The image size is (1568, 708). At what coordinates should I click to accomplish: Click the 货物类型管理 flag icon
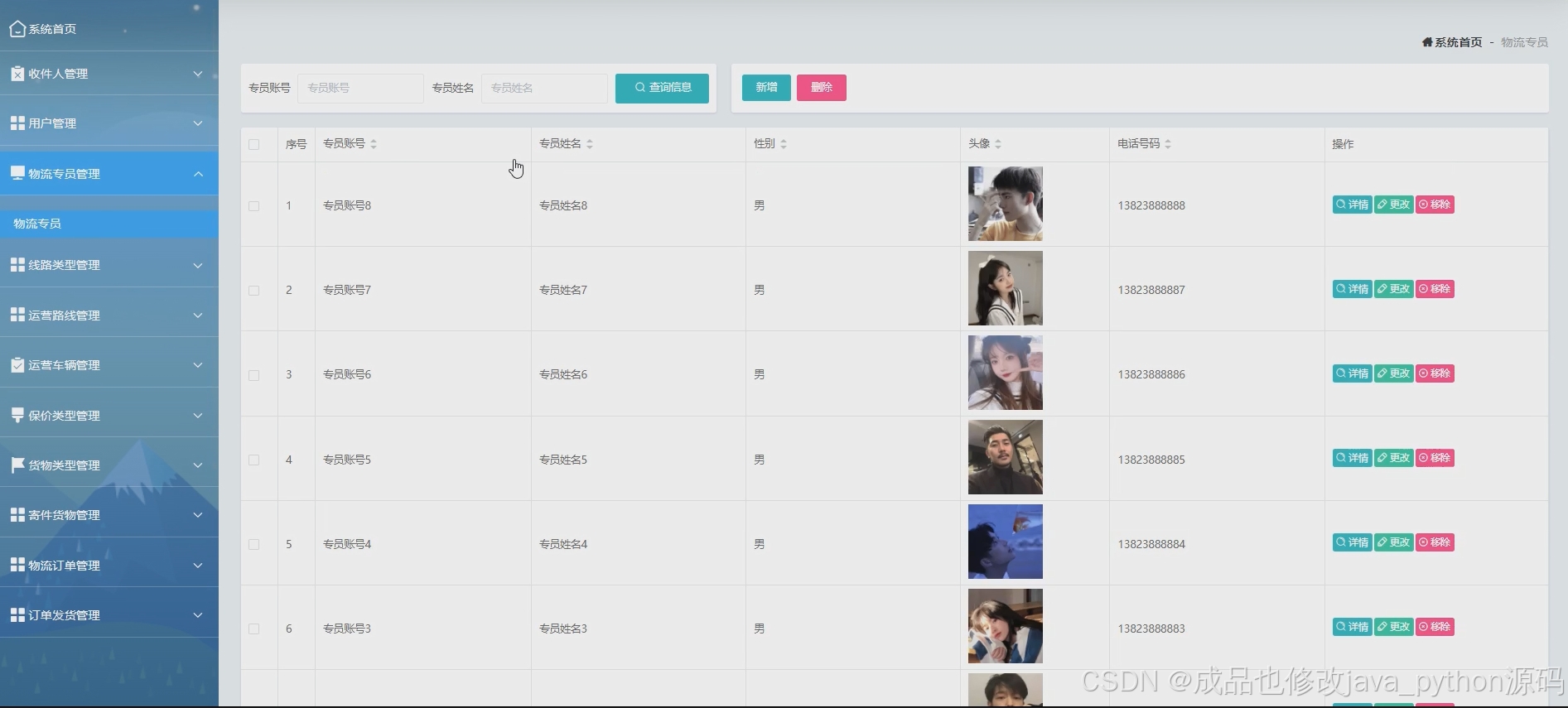[x=17, y=465]
